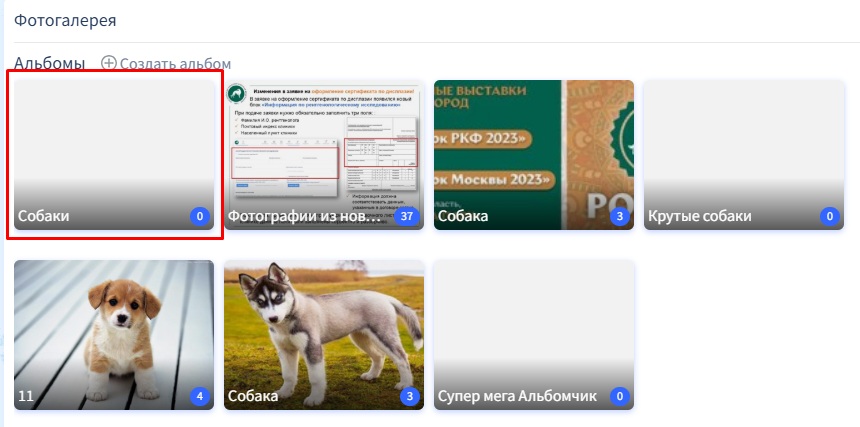Click the 3 badge on husky album
Screen dimensions: 860x427
click(410, 396)
